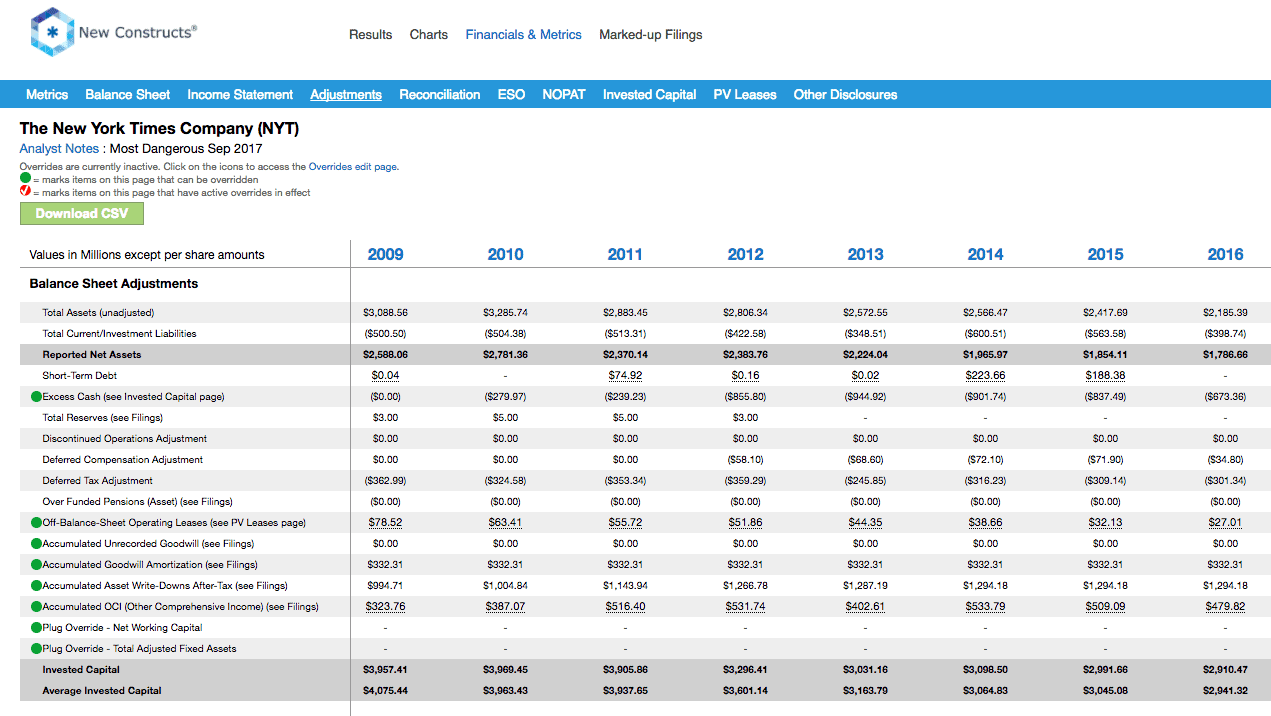This screenshot has width=1271, height=716.
Task: Click the red checkmark legend icon for active overrides
Action: coord(25,192)
